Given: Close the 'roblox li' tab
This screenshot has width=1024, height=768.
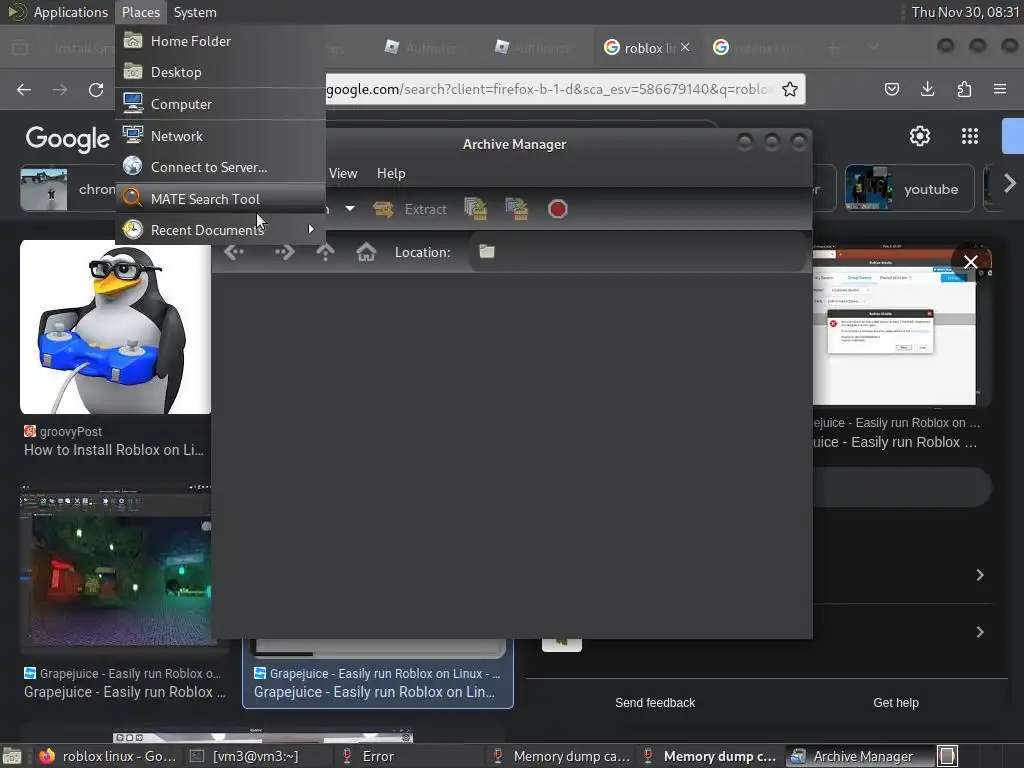Looking at the screenshot, I should click(685, 47).
